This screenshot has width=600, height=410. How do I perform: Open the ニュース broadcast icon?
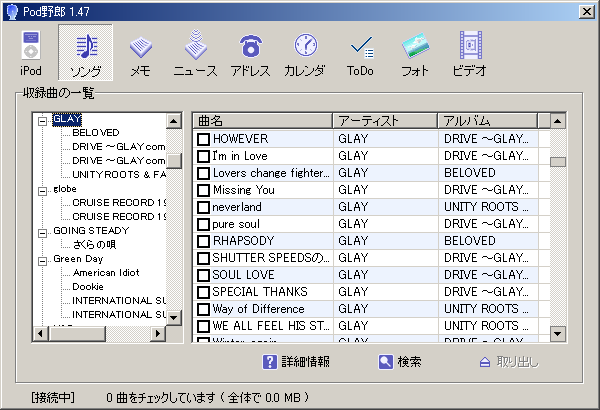pyautogui.click(x=196, y=45)
